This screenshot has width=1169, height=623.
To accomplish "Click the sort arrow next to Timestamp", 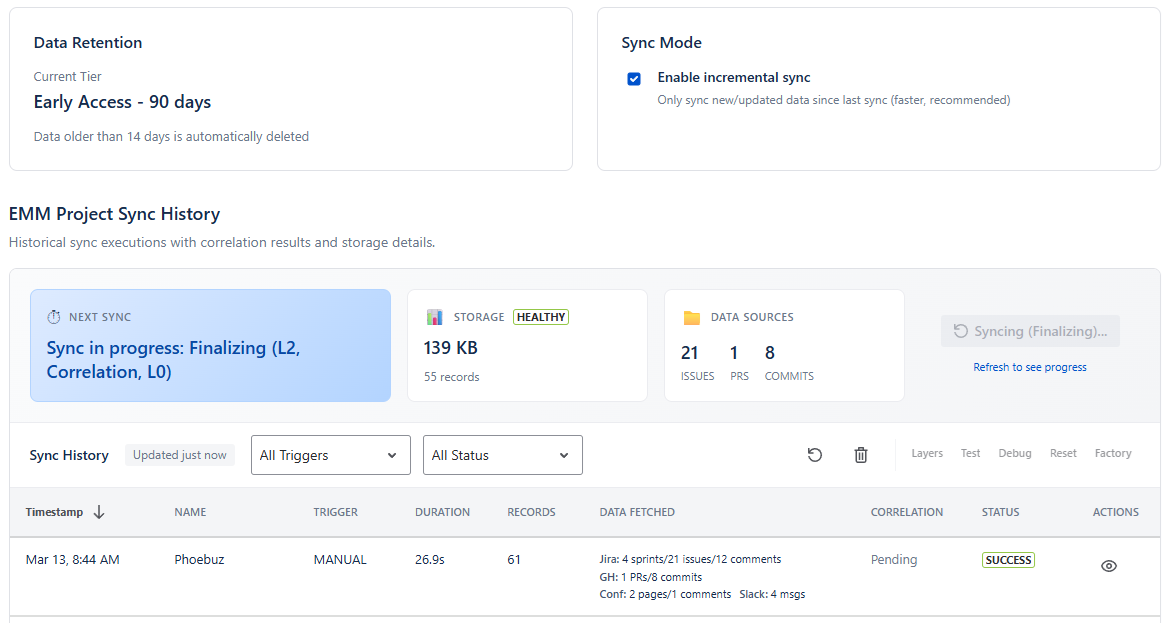I will [x=99, y=511].
